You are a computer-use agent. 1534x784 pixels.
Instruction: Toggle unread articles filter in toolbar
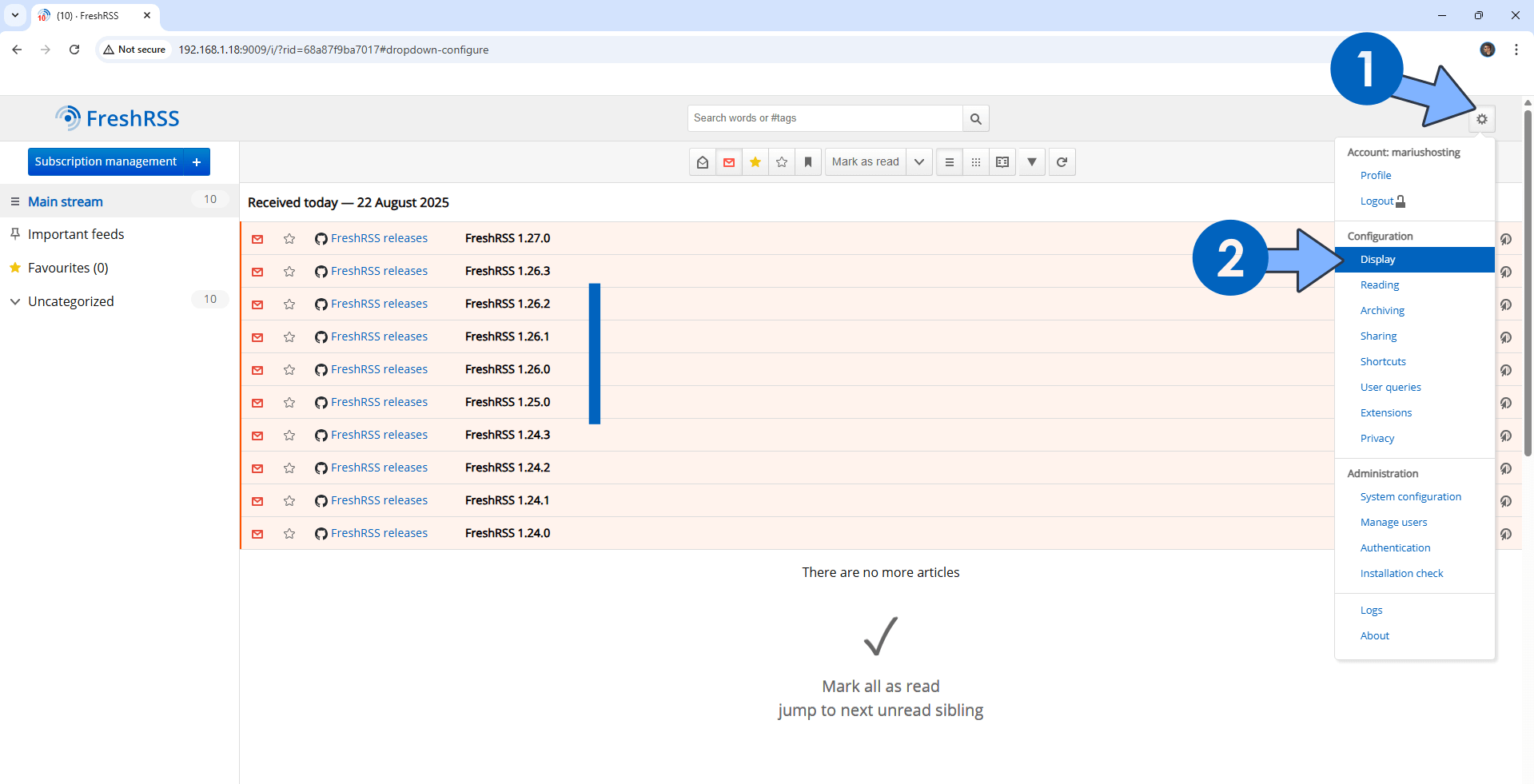pyautogui.click(x=729, y=162)
